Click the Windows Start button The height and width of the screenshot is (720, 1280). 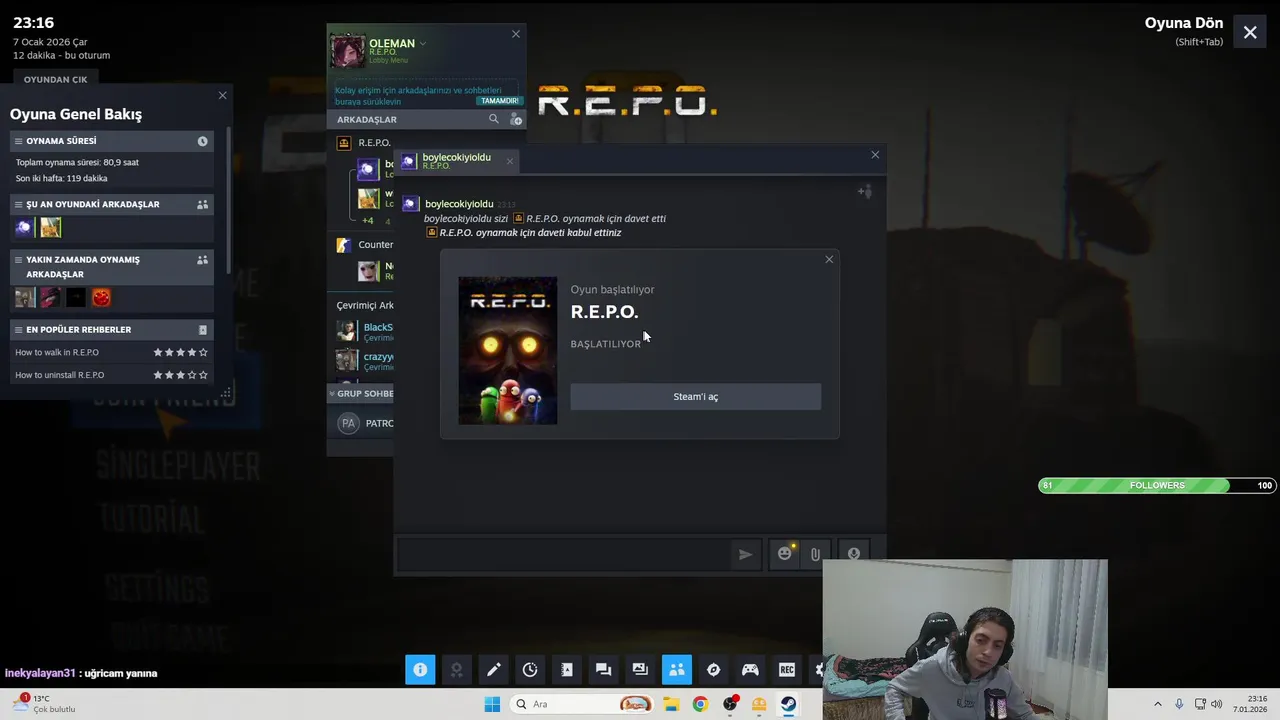click(x=492, y=704)
